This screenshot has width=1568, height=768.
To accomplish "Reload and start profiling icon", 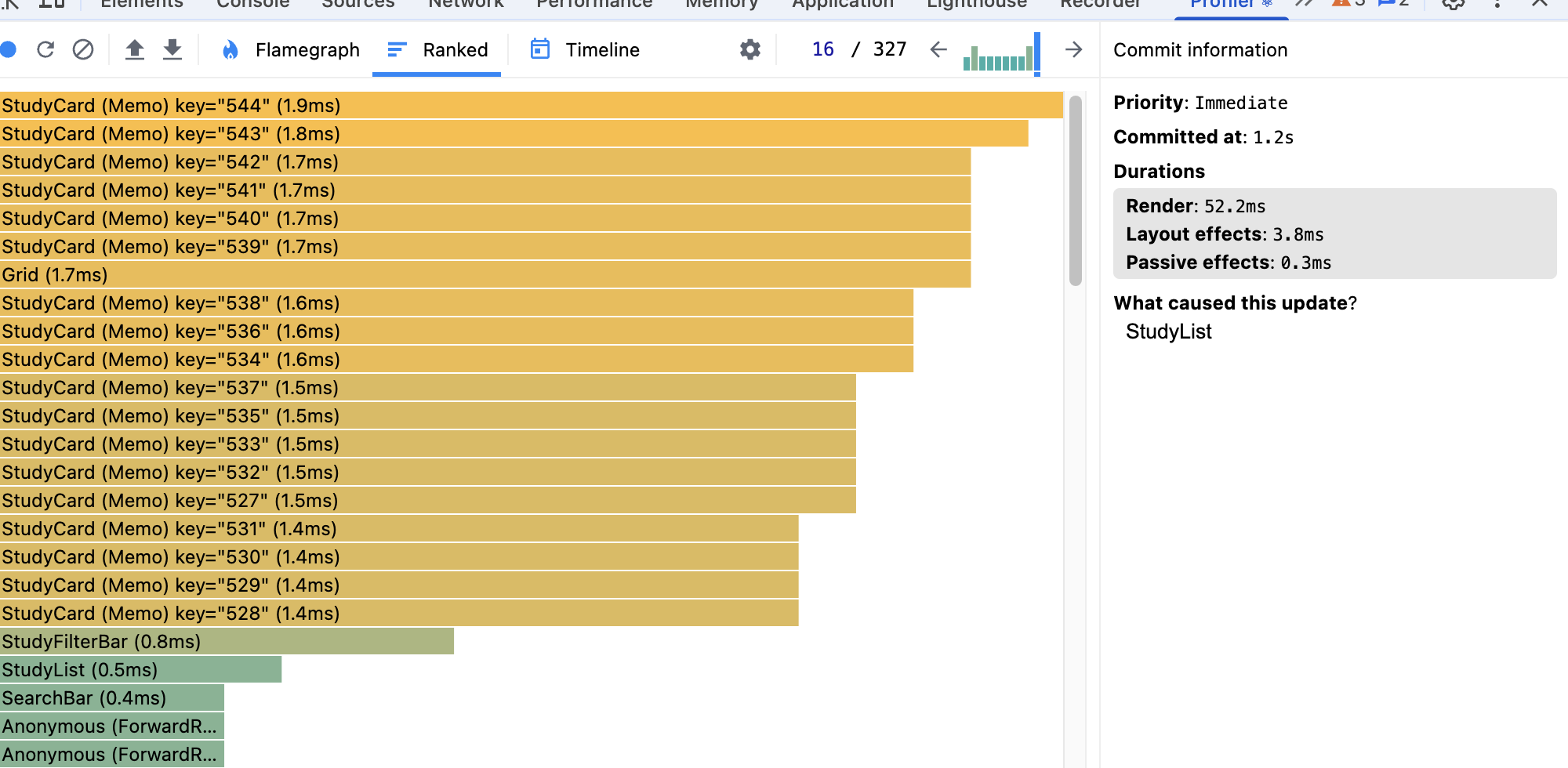I will pos(45,50).
